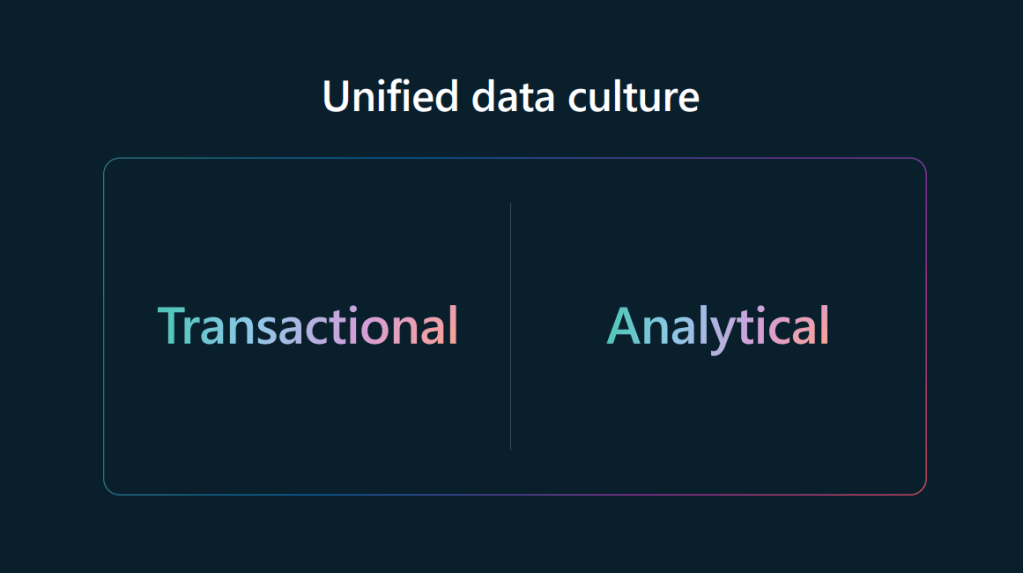Image resolution: width=1023 pixels, height=573 pixels.
Task: Click the capital "A" in Analytical
Action: [625, 327]
